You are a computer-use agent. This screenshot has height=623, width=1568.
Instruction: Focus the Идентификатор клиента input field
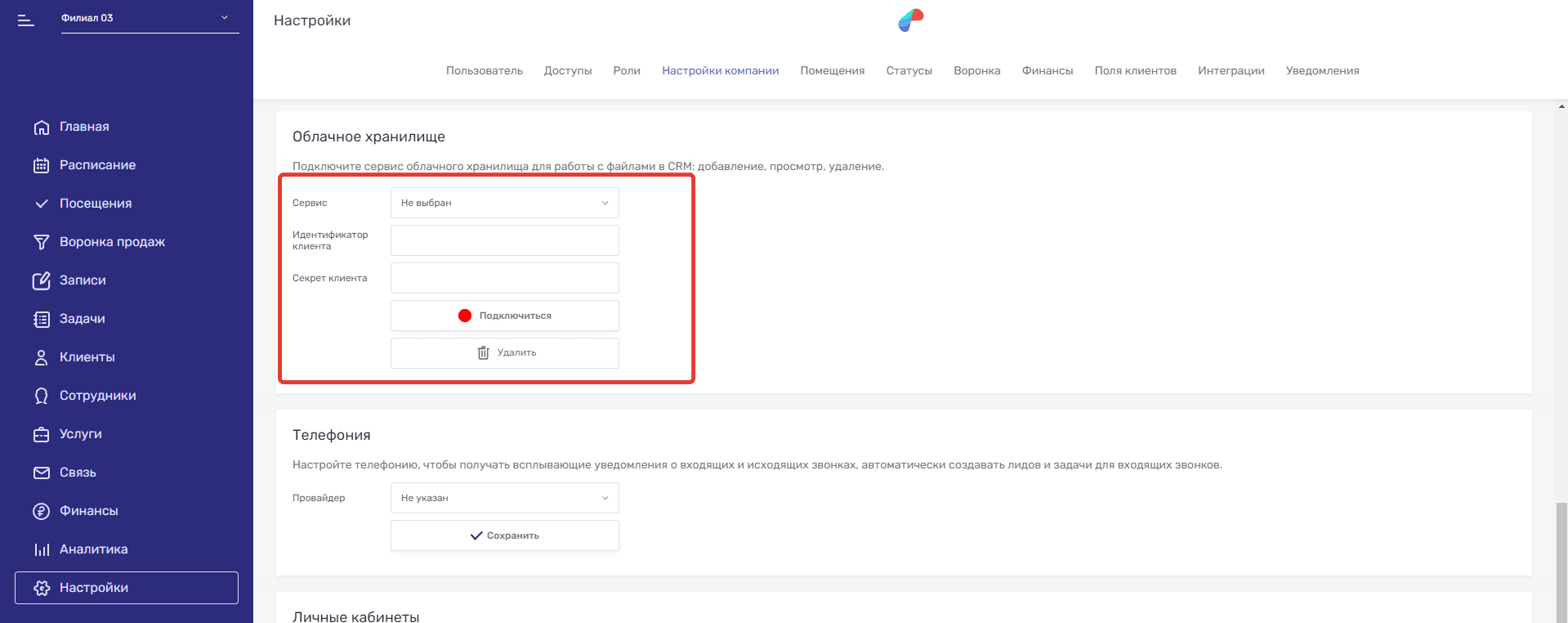coord(504,240)
